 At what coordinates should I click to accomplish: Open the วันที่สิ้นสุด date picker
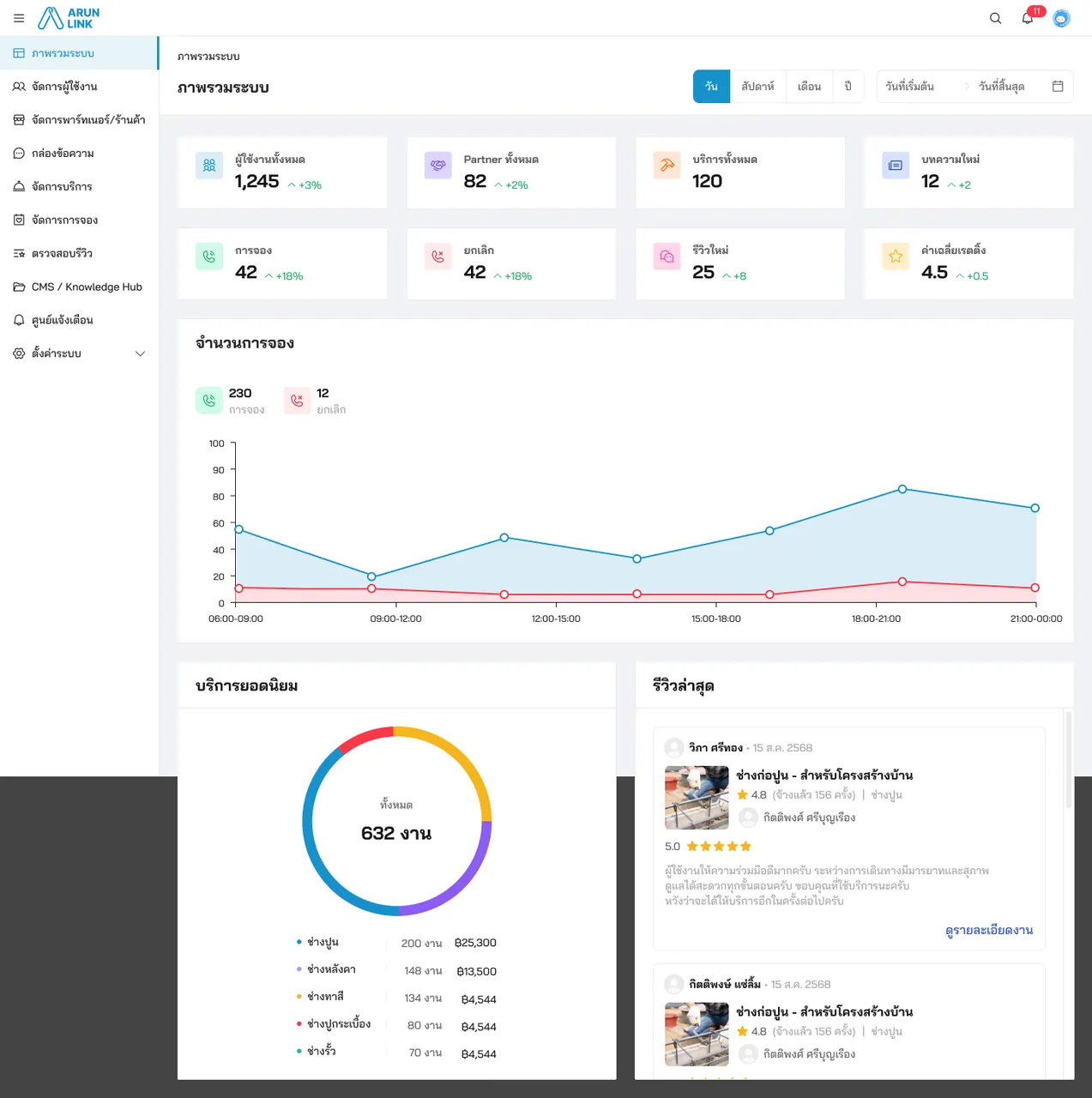(1001, 87)
